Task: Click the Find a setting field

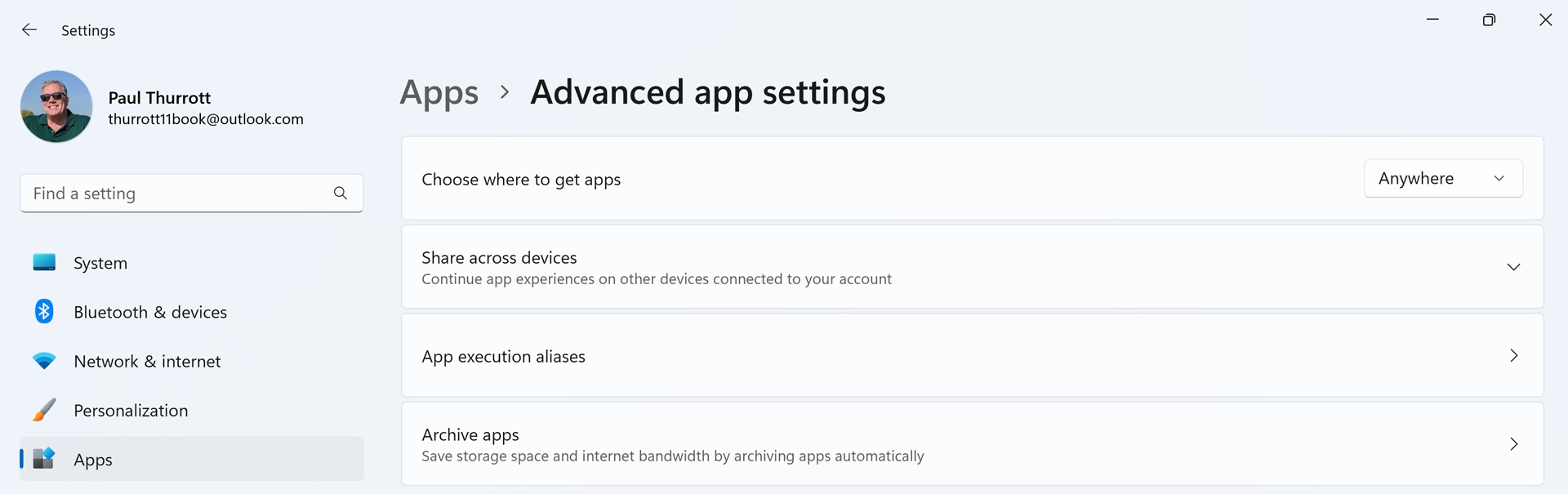Action: point(176,194)
